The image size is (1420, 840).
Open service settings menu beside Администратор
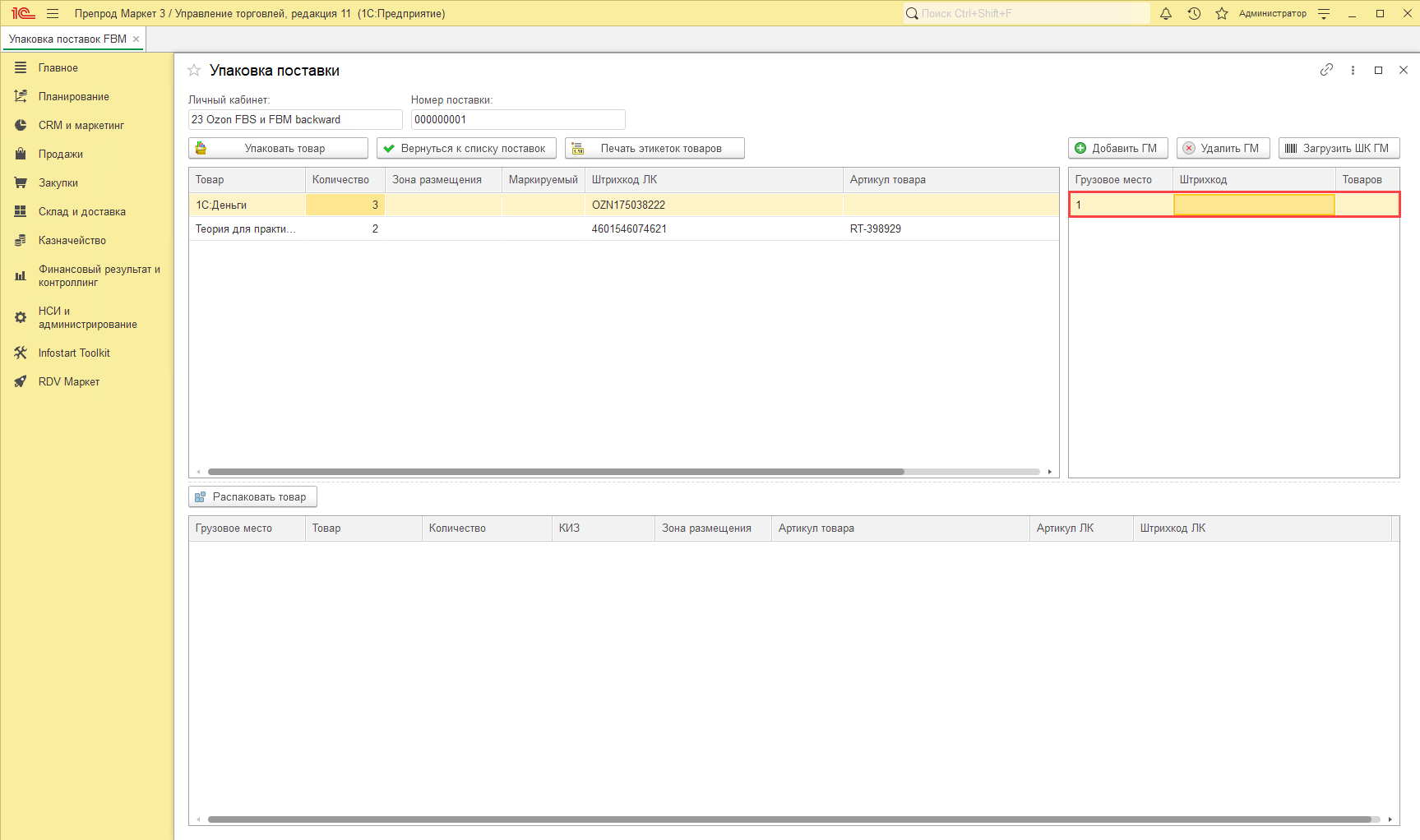click(1324, 13)
